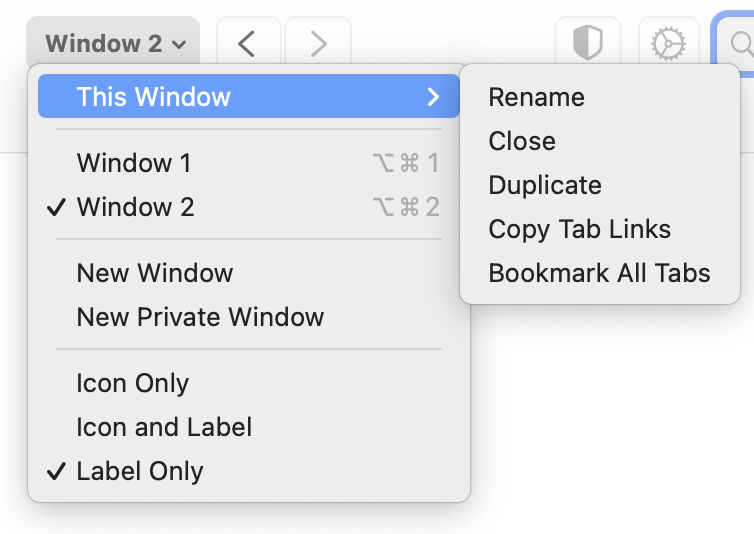
Task: Click the magnifying glass search icon
Action: [741, 44]
